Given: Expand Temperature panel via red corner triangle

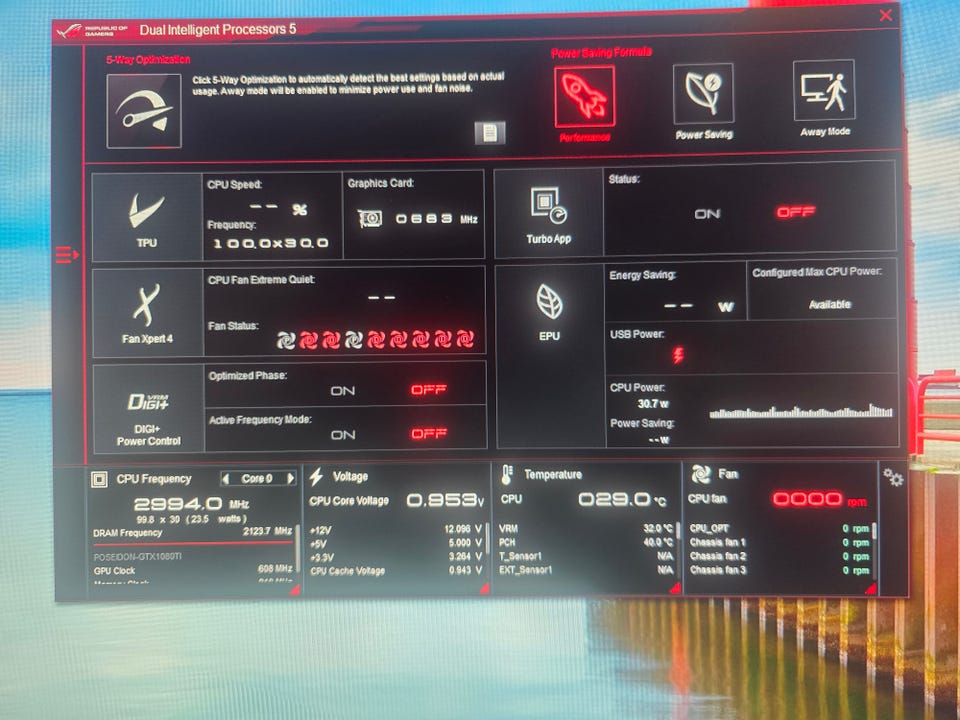Looking at the screenshot, I should (675, 588).
